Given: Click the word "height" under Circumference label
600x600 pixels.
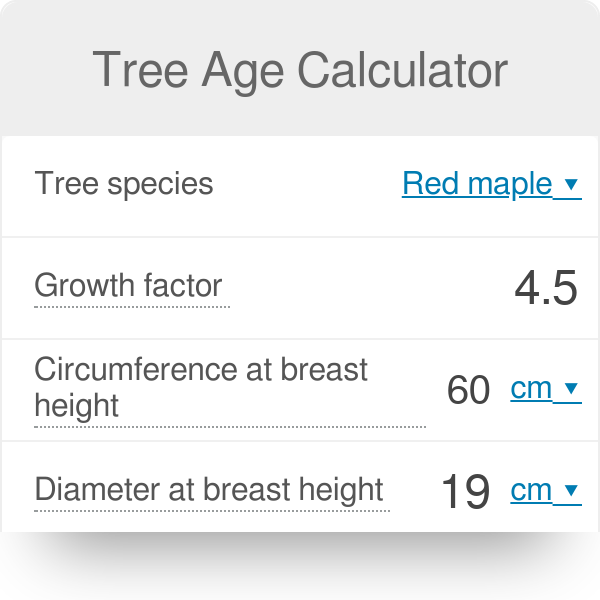Looking at the screenshot, I should tap(76, 406).
